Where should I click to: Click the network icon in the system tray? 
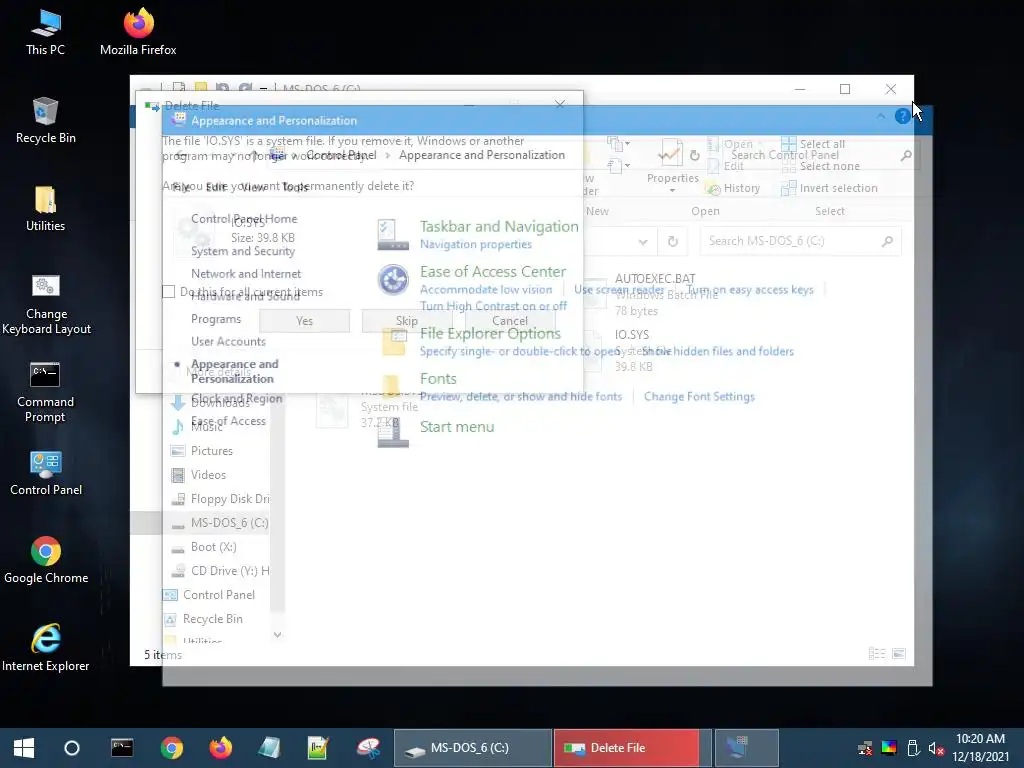coord(865,748)
